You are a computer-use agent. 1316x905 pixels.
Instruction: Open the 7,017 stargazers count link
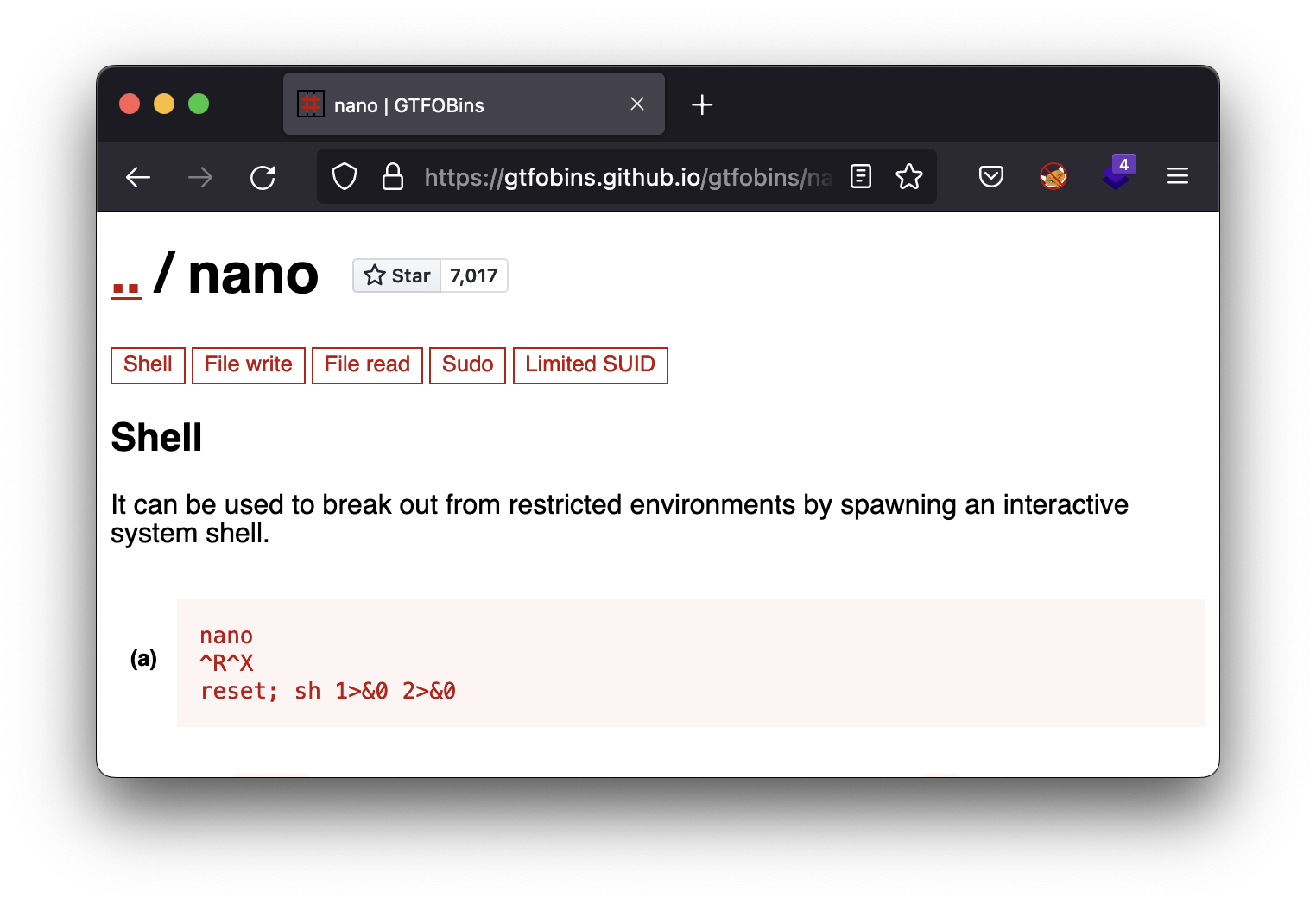click(x=474, y=276)
